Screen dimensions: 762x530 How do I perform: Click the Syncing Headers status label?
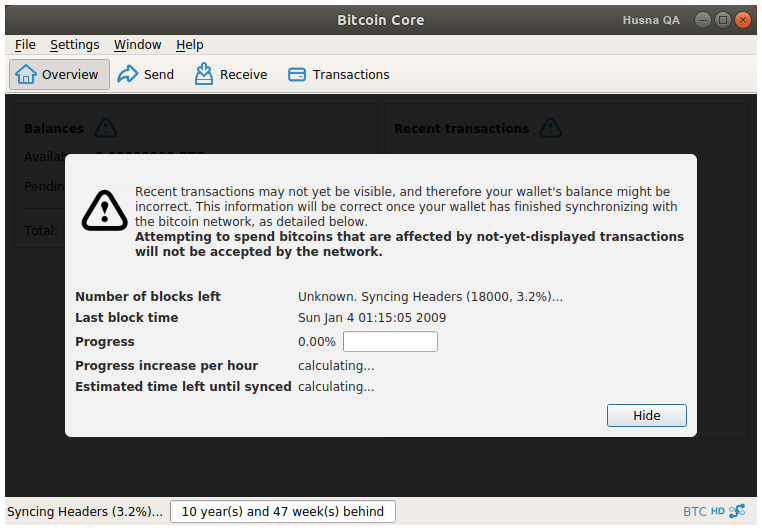tap(85, 512)
